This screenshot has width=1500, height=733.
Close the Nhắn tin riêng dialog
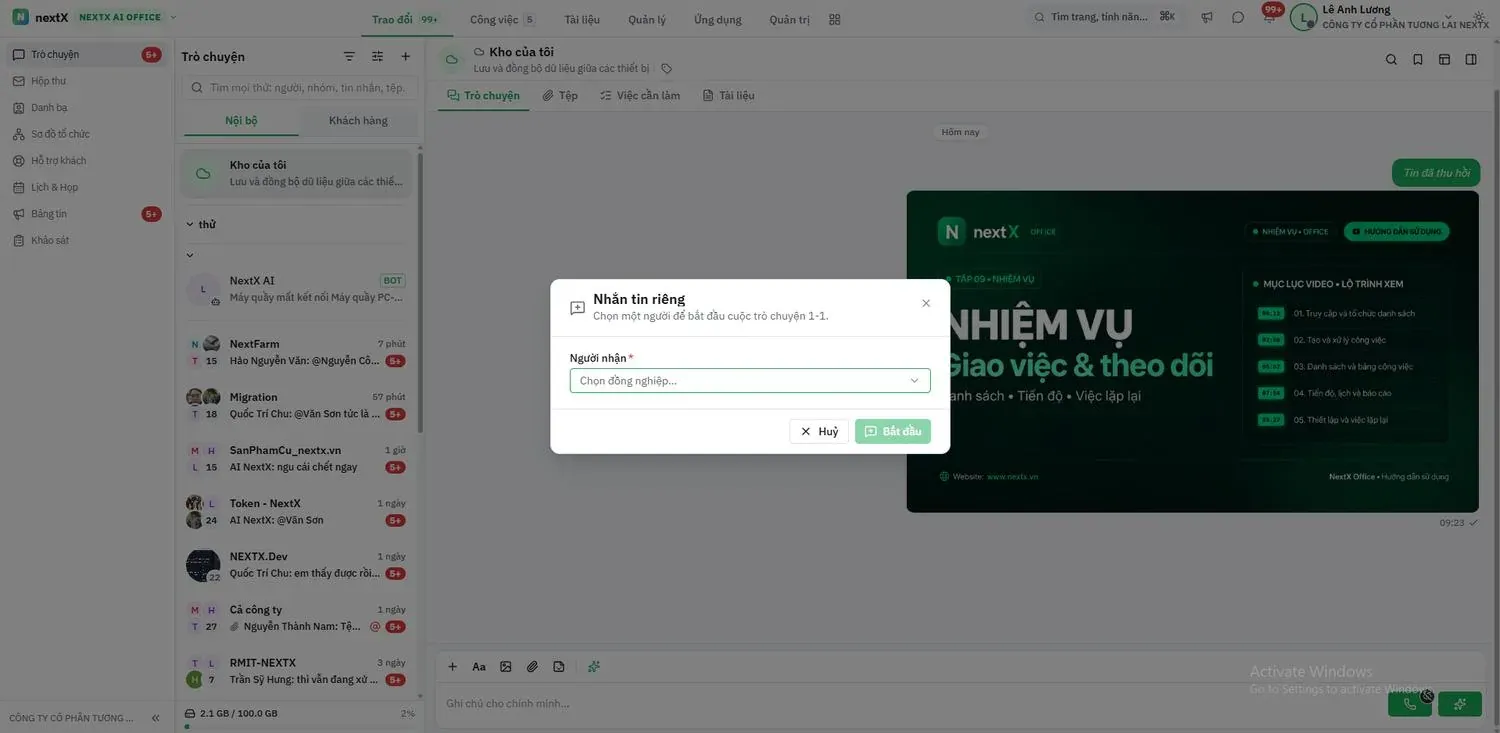(926, 303)
